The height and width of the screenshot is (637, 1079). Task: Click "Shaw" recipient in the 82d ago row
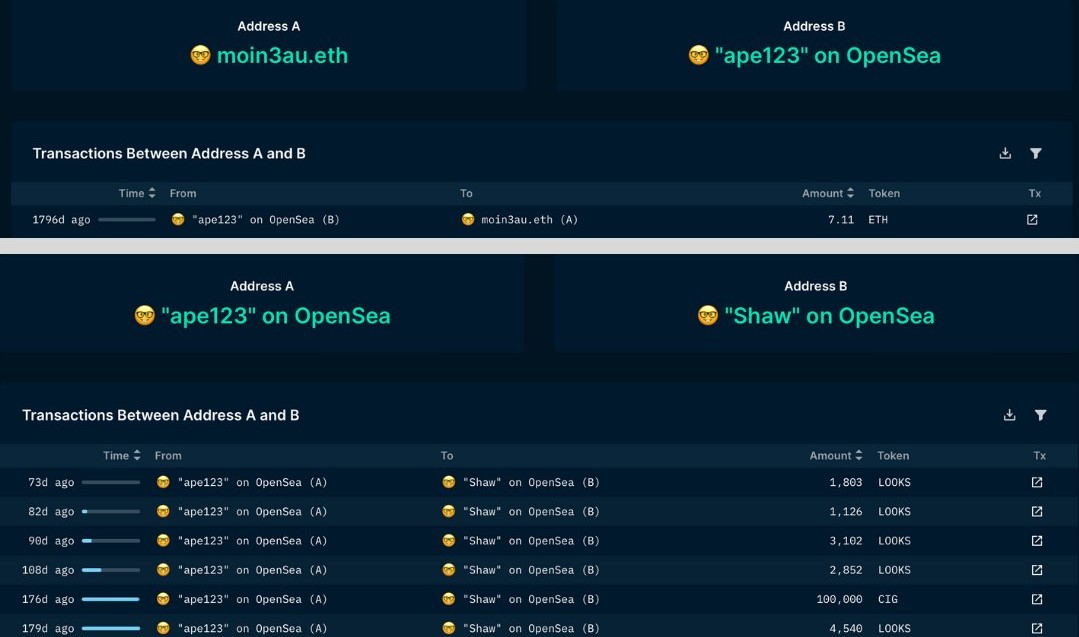[x=530, y=512]
